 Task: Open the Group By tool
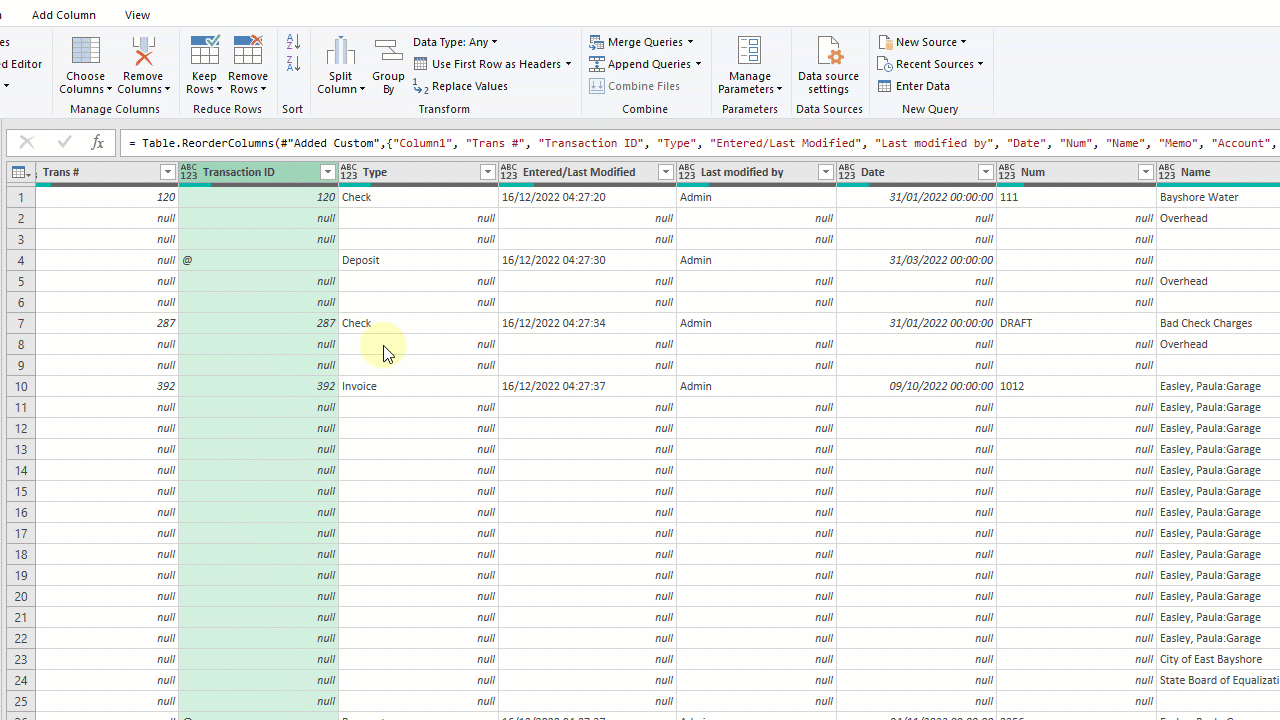point(388,62)
